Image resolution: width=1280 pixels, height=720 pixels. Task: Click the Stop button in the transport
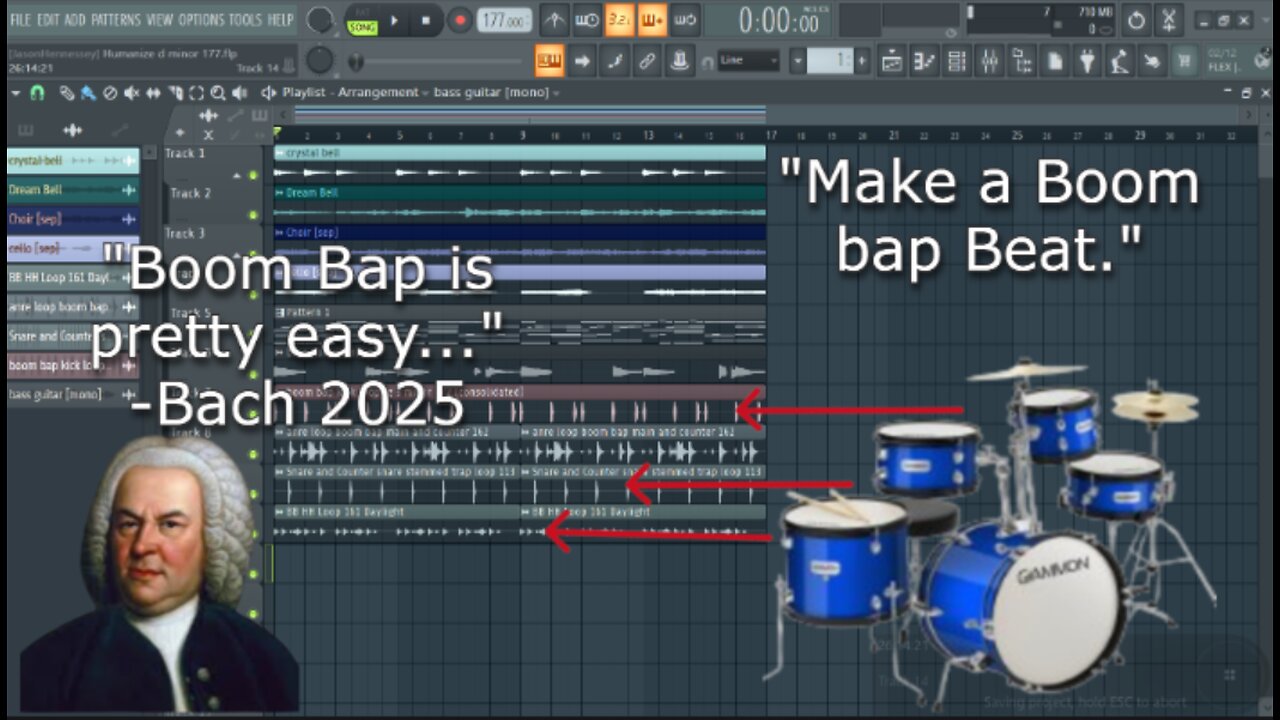(425, 20)
